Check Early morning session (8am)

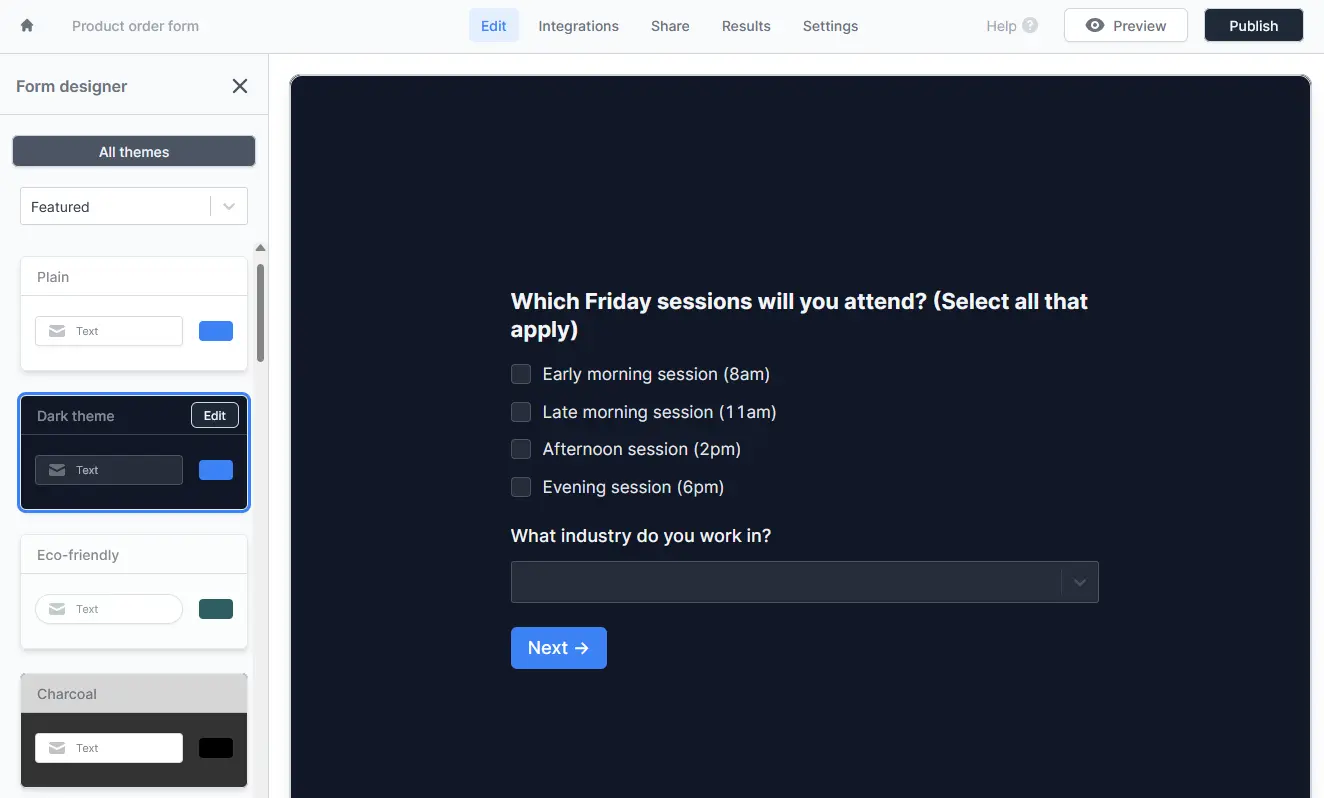[521, 374]
